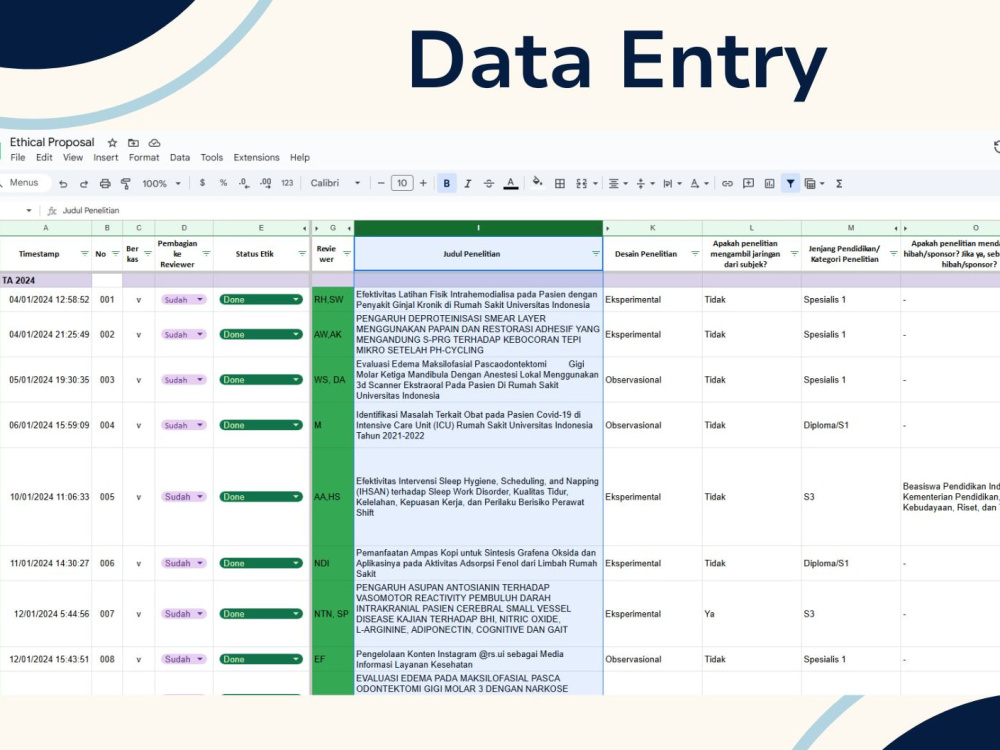Open the vertical align dropdown

(x=645, y=184)
